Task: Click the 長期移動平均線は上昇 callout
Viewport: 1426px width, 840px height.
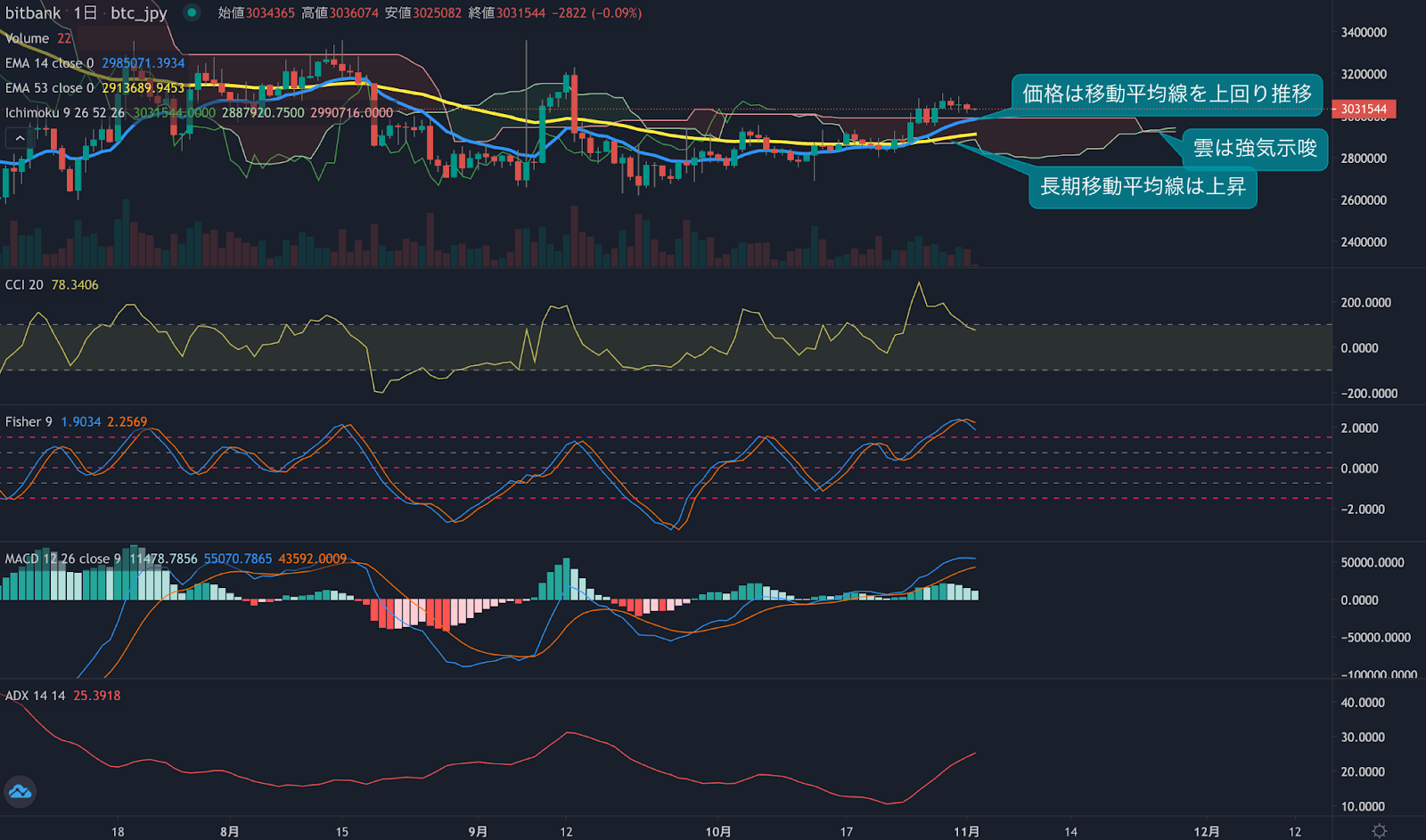Action: (1143, 187)
